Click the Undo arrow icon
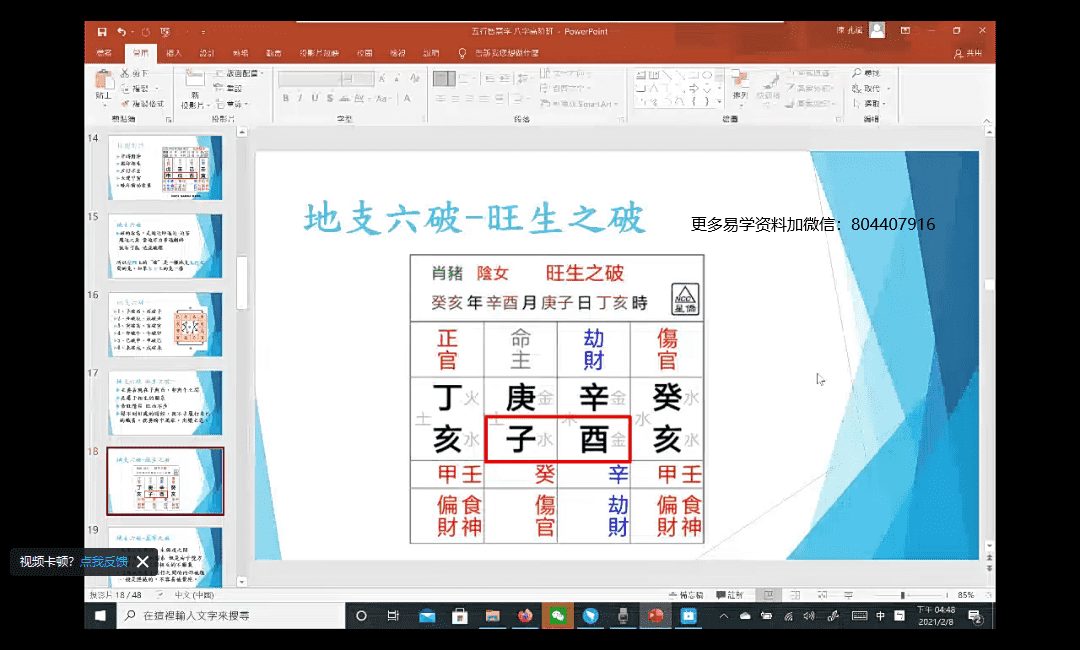Image resolution: width=1080 pixels, height=650 pixels. (120, 32)
